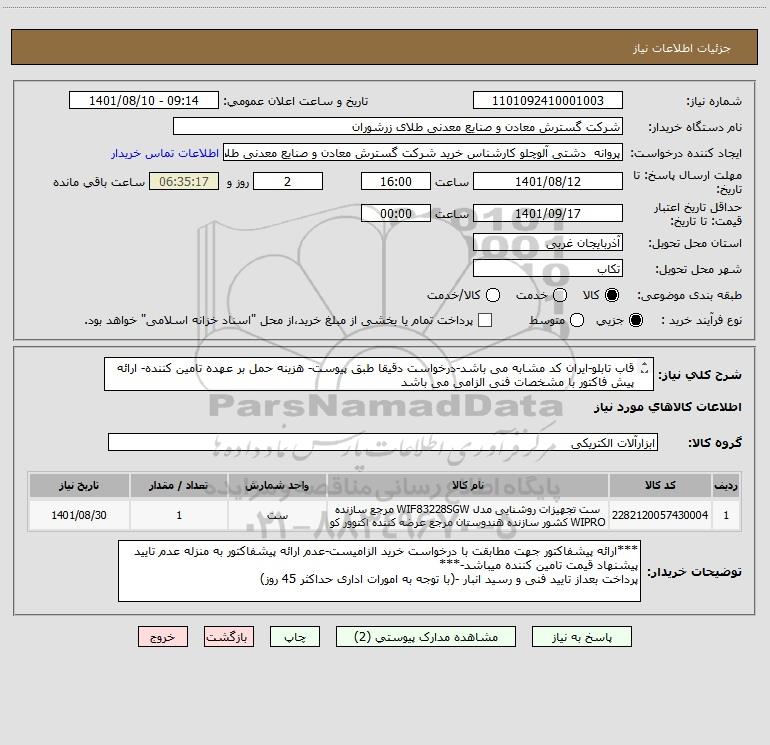The image size is (770, 745).
Task: Click the unit cell ست
Action: point(277,515)
